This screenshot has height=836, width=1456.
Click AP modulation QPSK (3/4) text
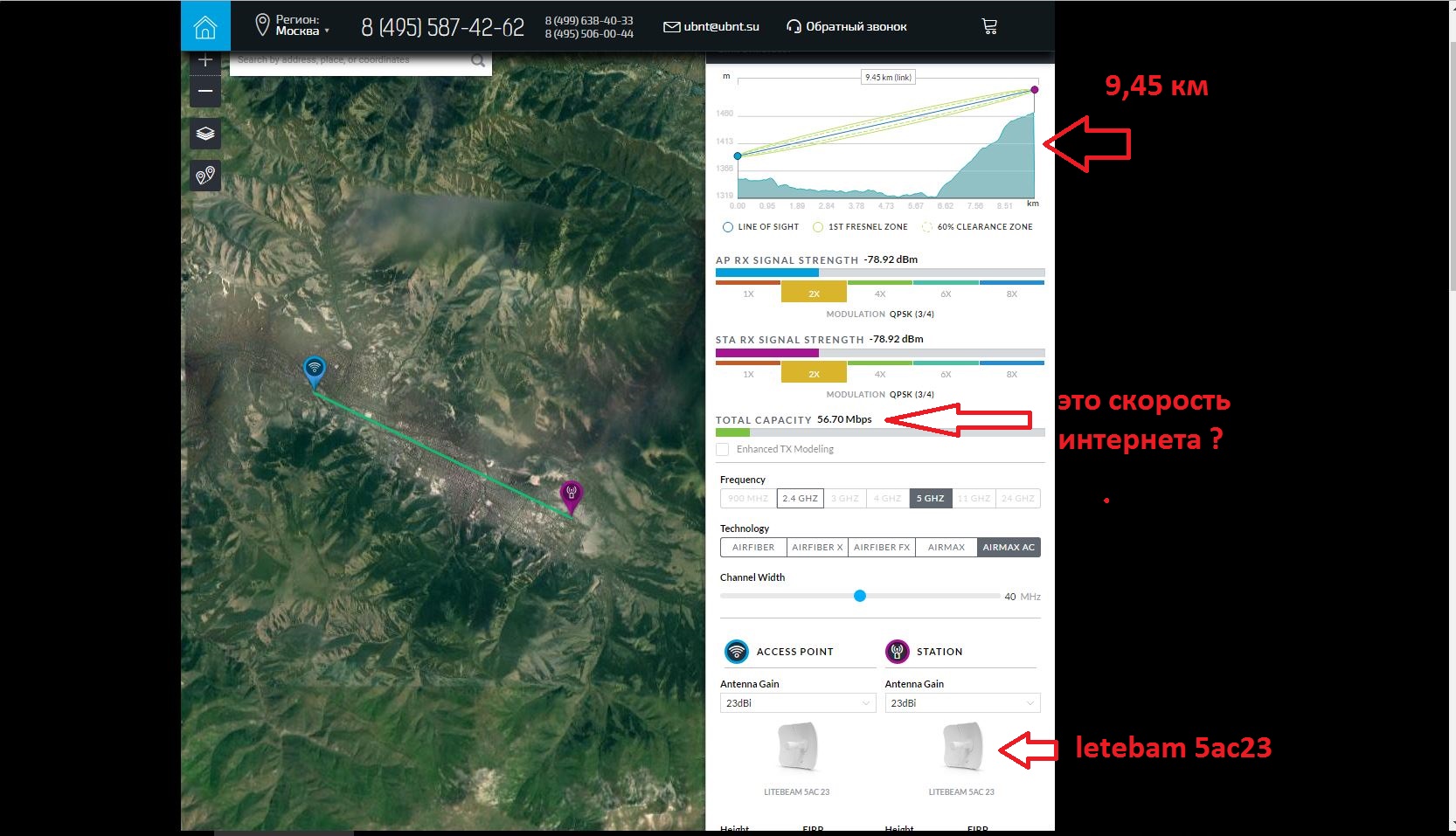click(x=912, y=314)
